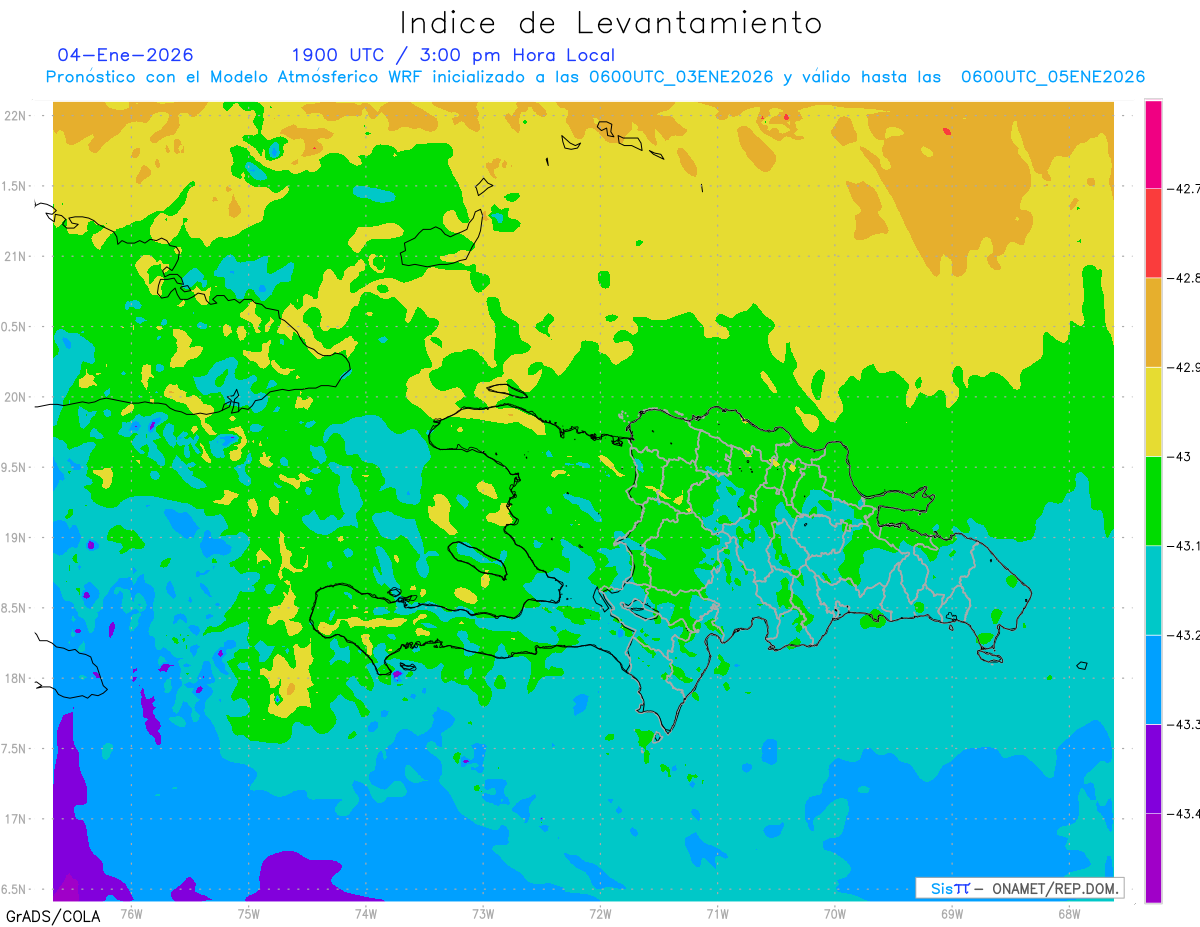Click the '76W' longitude label

tap(131, 913)
